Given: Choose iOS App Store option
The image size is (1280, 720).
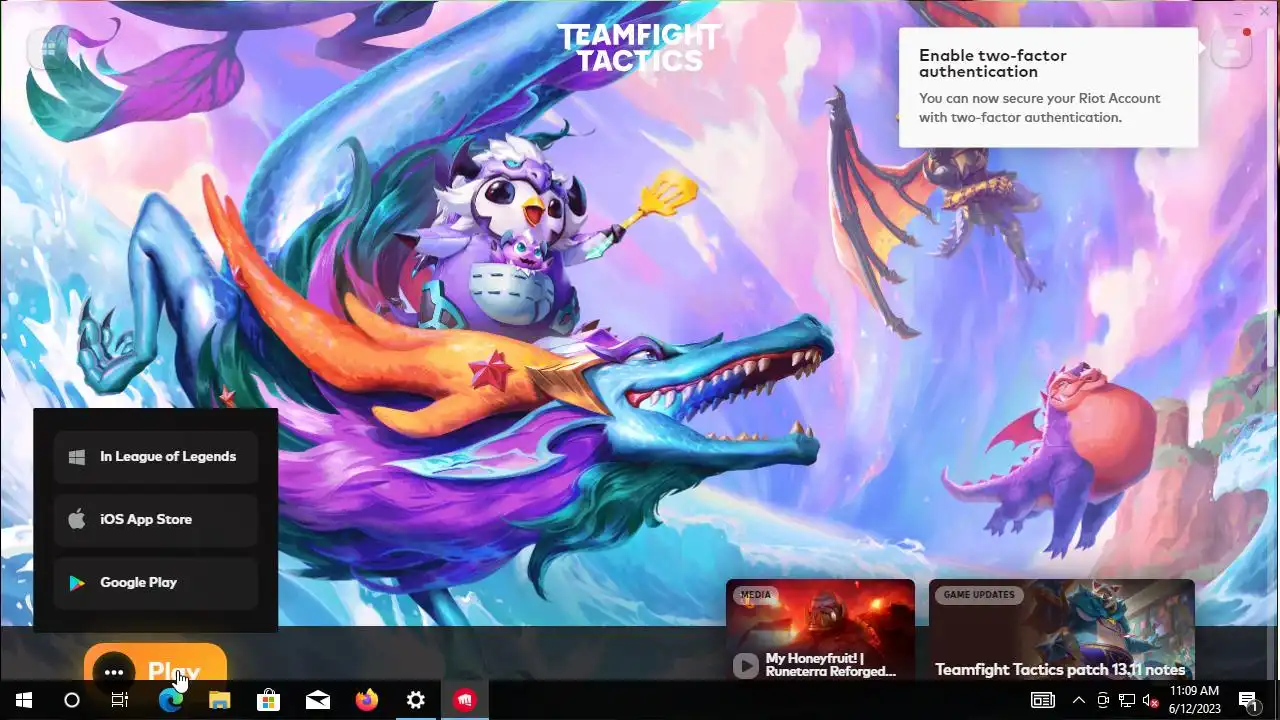Looking at the screenshot, I should [x=156, y=520].
